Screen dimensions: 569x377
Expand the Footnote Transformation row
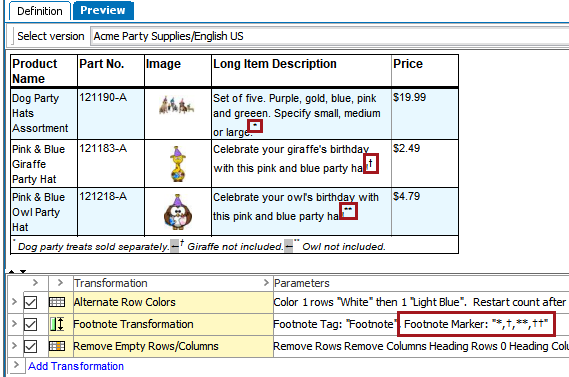pos(14,324)
